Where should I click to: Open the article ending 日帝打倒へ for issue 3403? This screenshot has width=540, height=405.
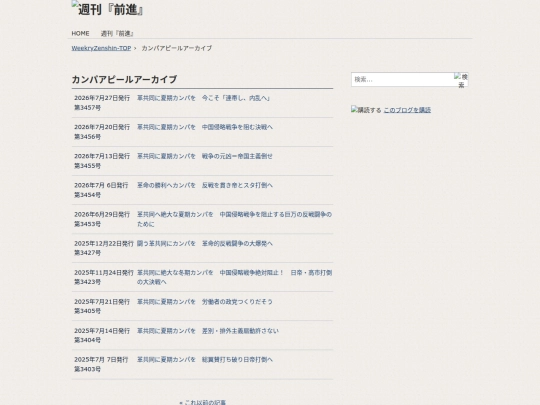tap(205, 360)
